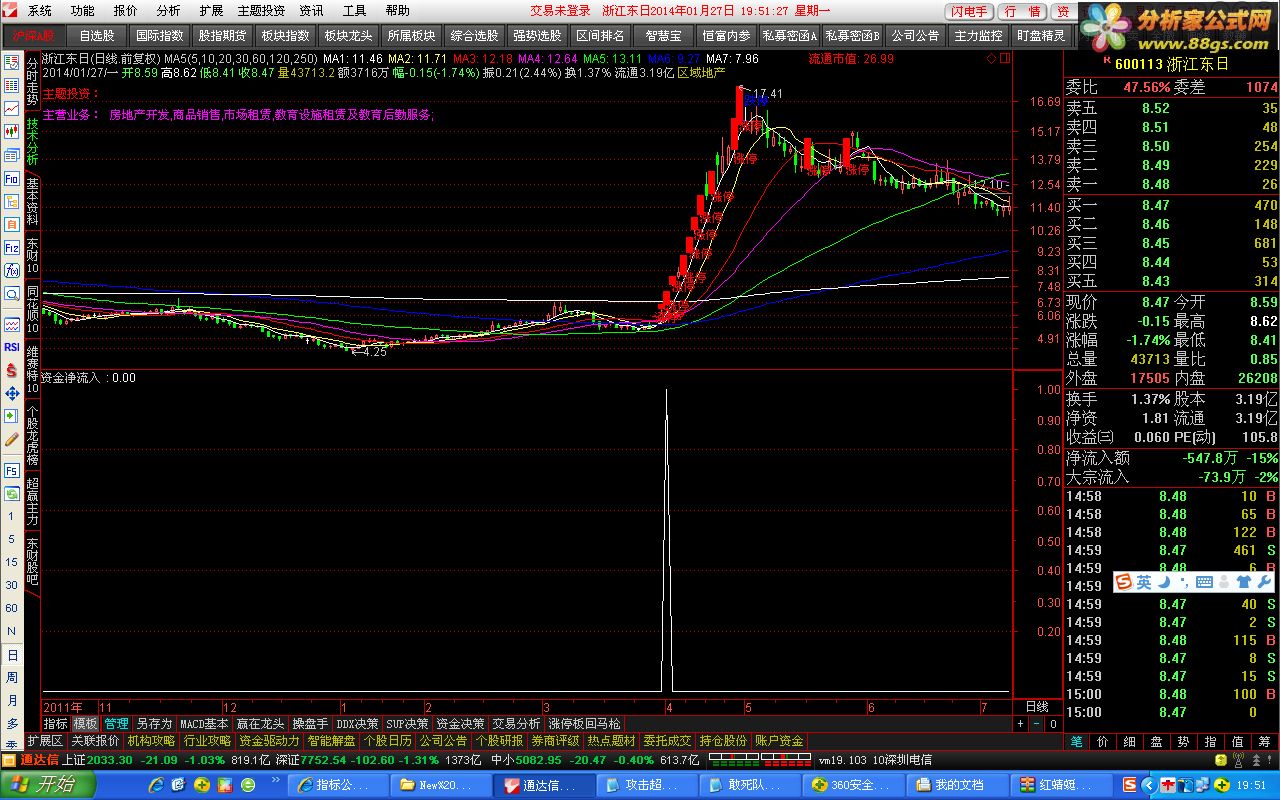Open the 分析 menu
Image resolution: width=1280 pixels, height=800 pixels.
(x=169, y=11)
